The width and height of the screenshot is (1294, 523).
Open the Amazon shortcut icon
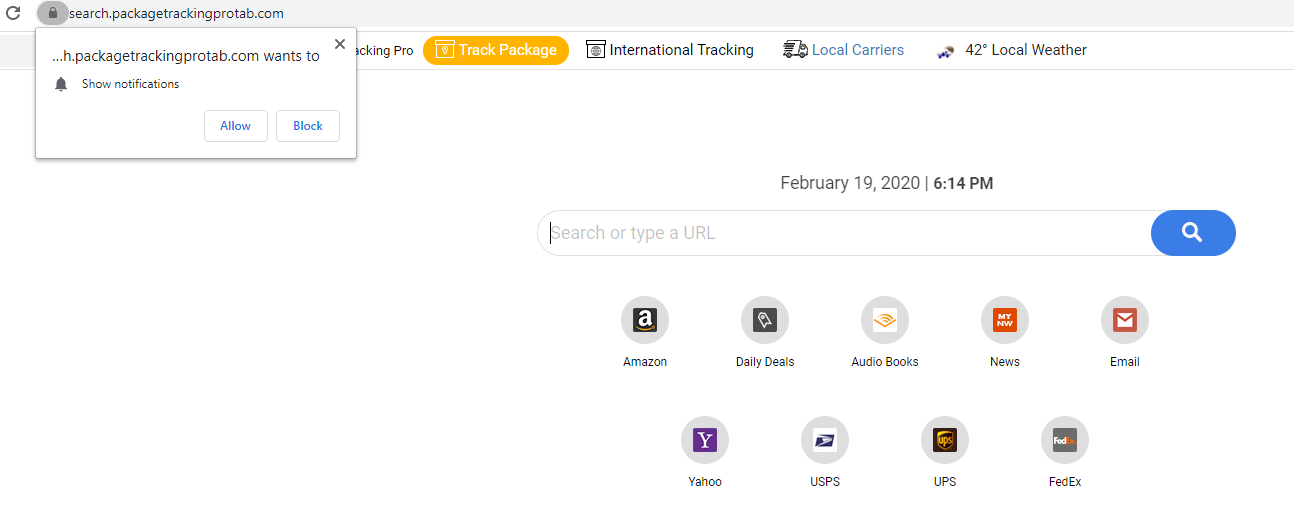click(x=645, y=321)
